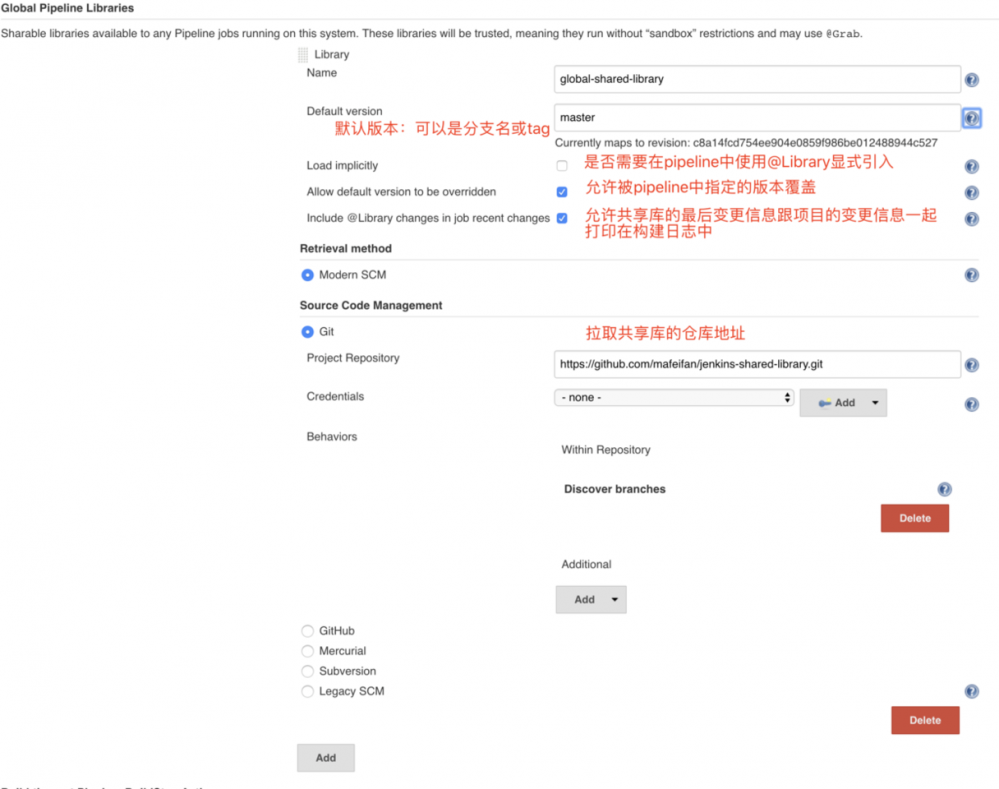999x789 pixels.
Task: Uncheck Allow default version to be overridden
Action: [x=562, y=192]
